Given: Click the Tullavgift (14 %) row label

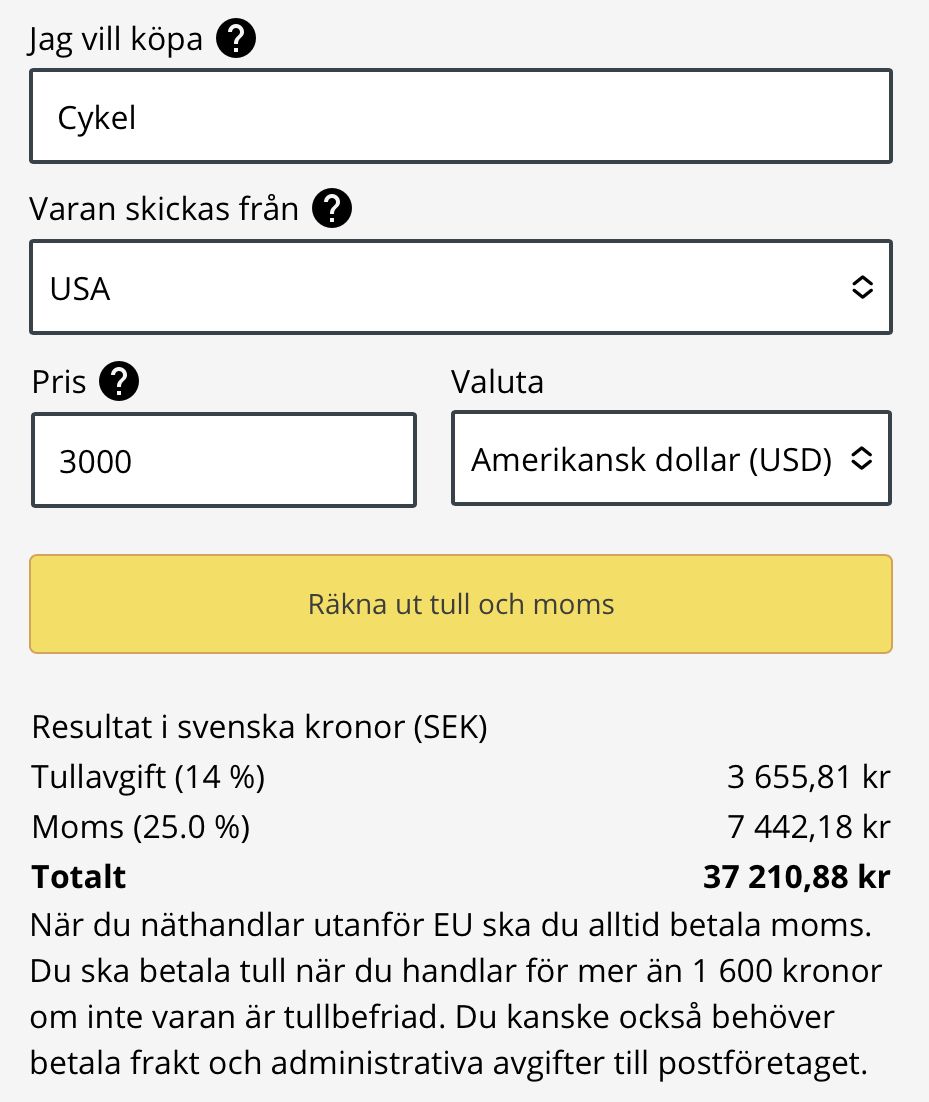Looking at the screenshot, I should pyautogui.click(x=148, y=777).
